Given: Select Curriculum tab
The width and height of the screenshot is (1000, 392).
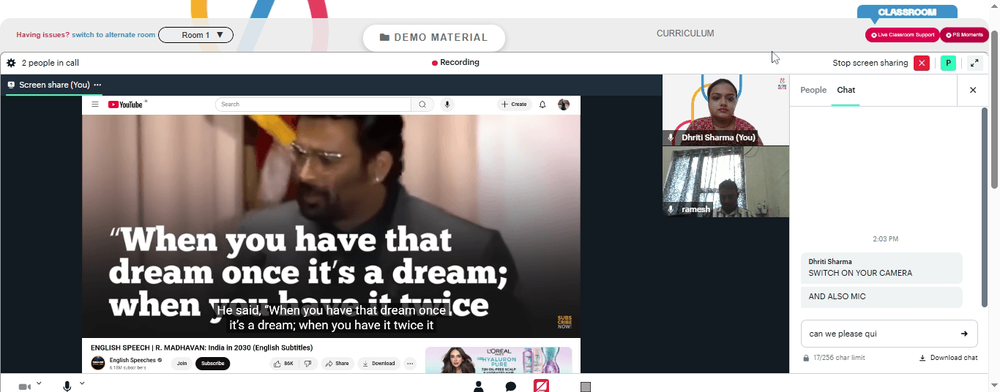Looking at the screenshot, I should (x=685, y=33).
